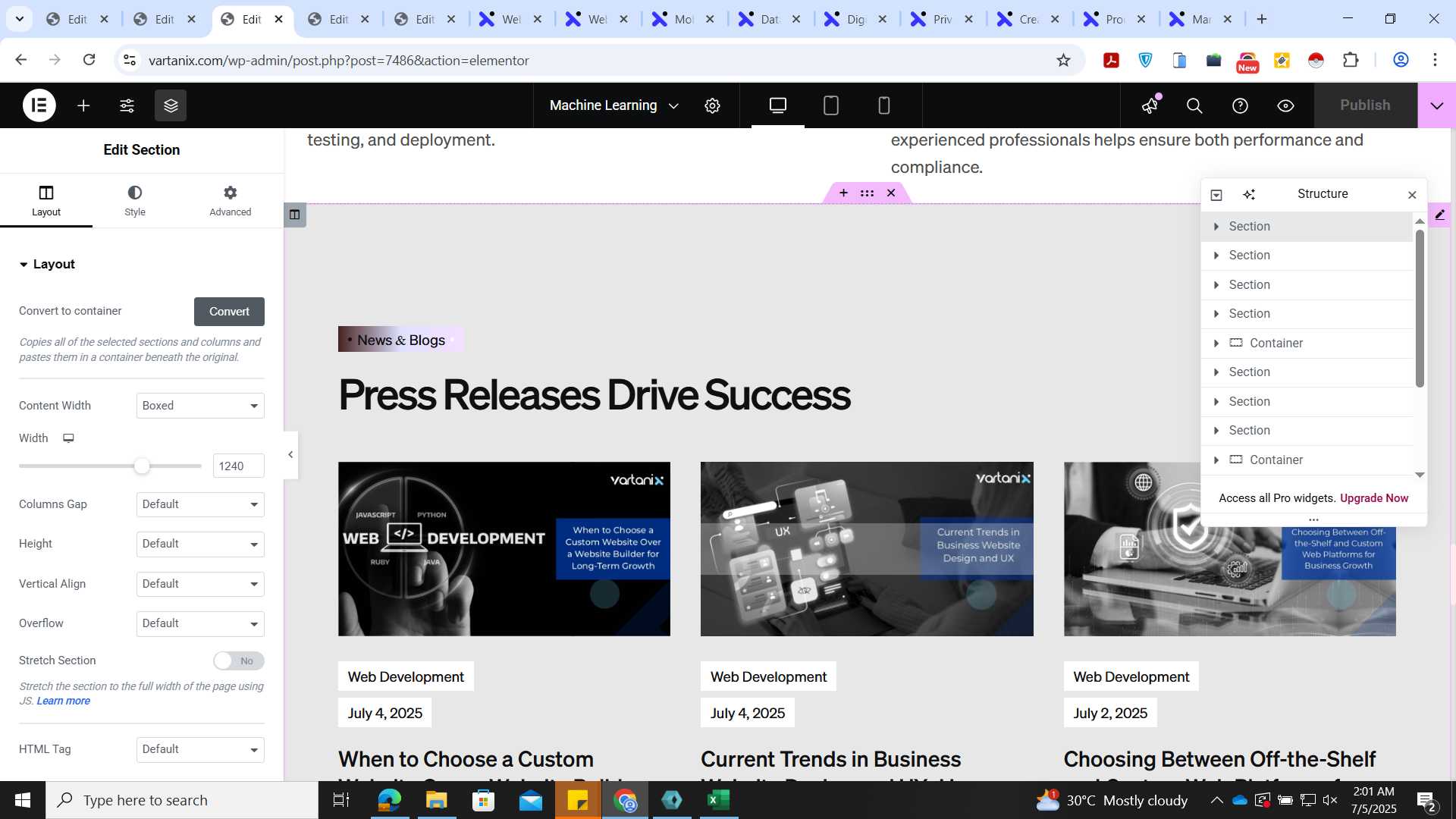Click the browser address bar URL
This screenshot has height=819, width=1456.
point(338,60)
